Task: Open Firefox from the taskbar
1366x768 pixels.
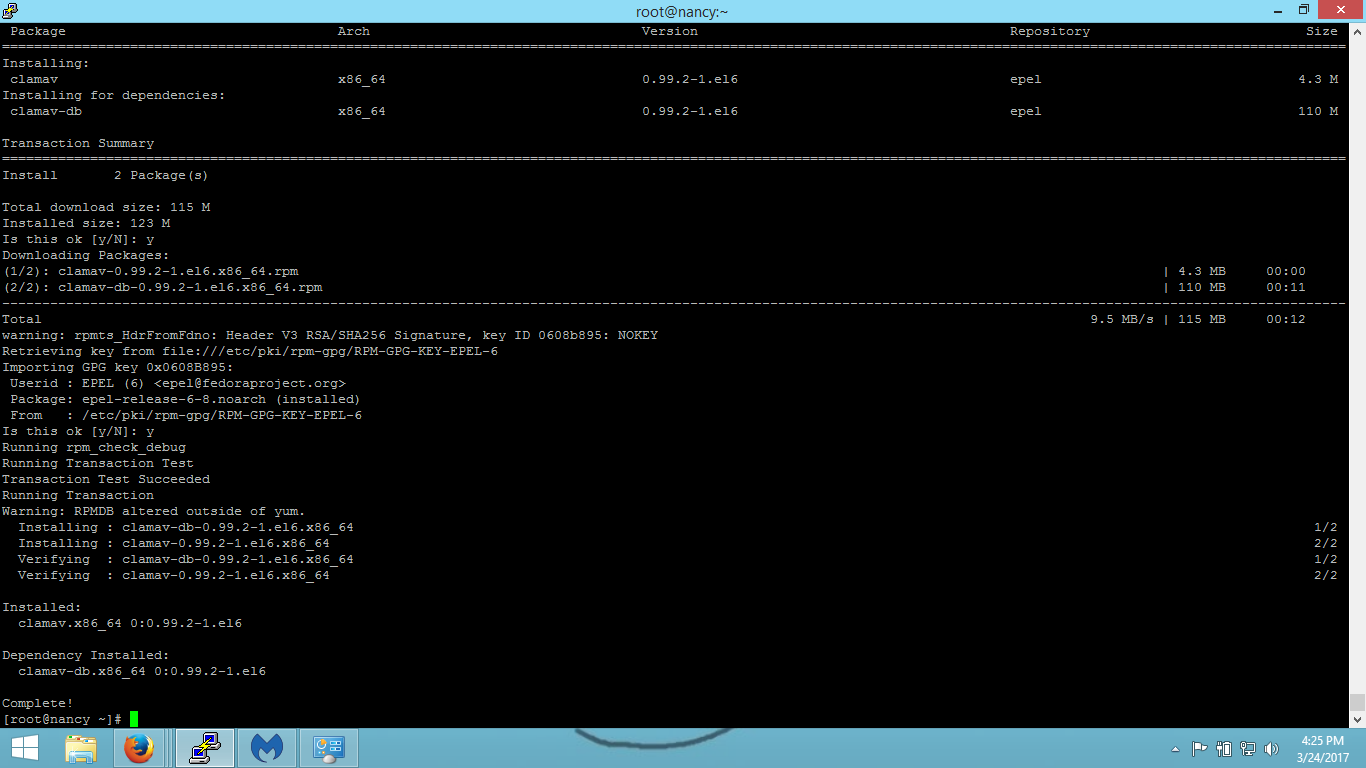Action: click(x=140, y=748)
